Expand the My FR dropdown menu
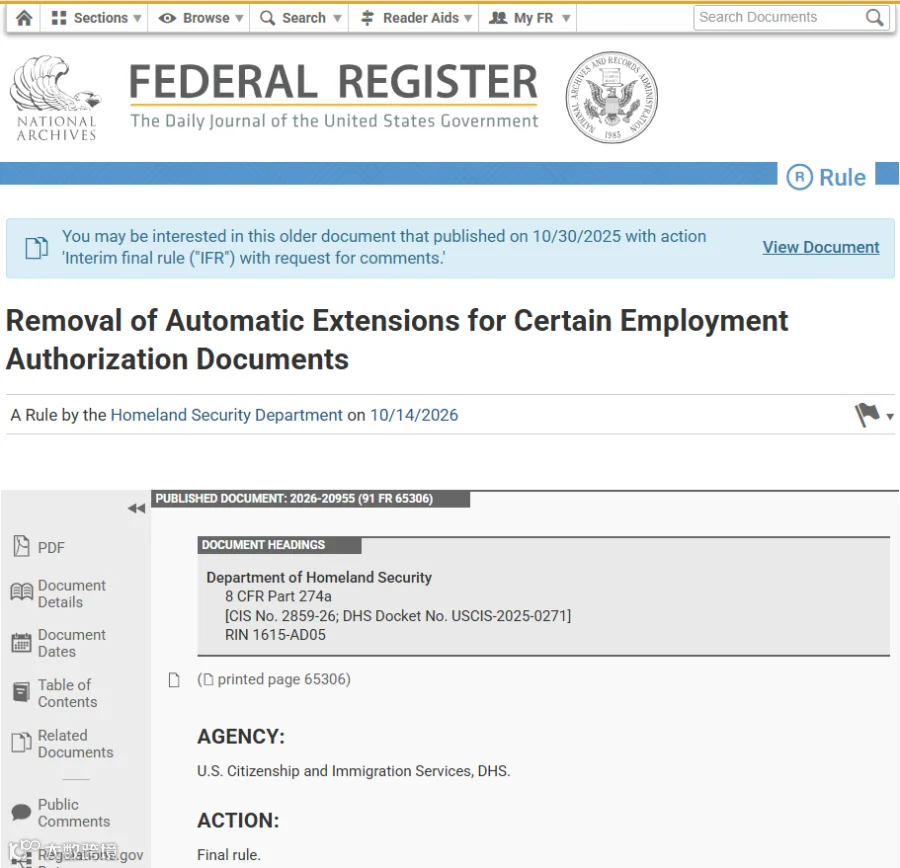 pos(529,18)
